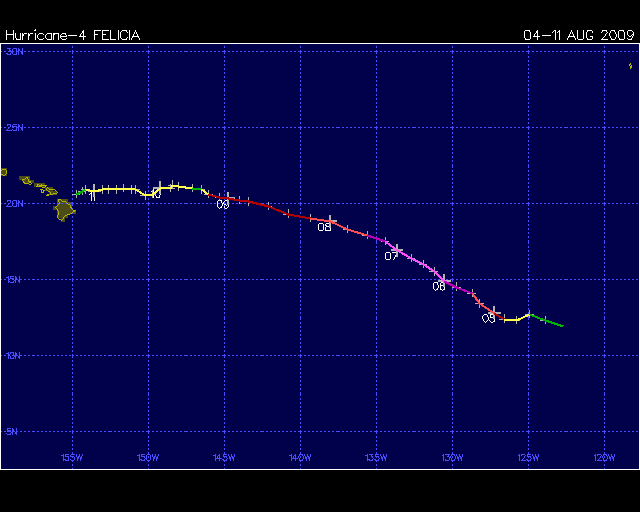Click the 30N latitude label
The height and width of the screenshot is (512, 640).
coord(14,51)
